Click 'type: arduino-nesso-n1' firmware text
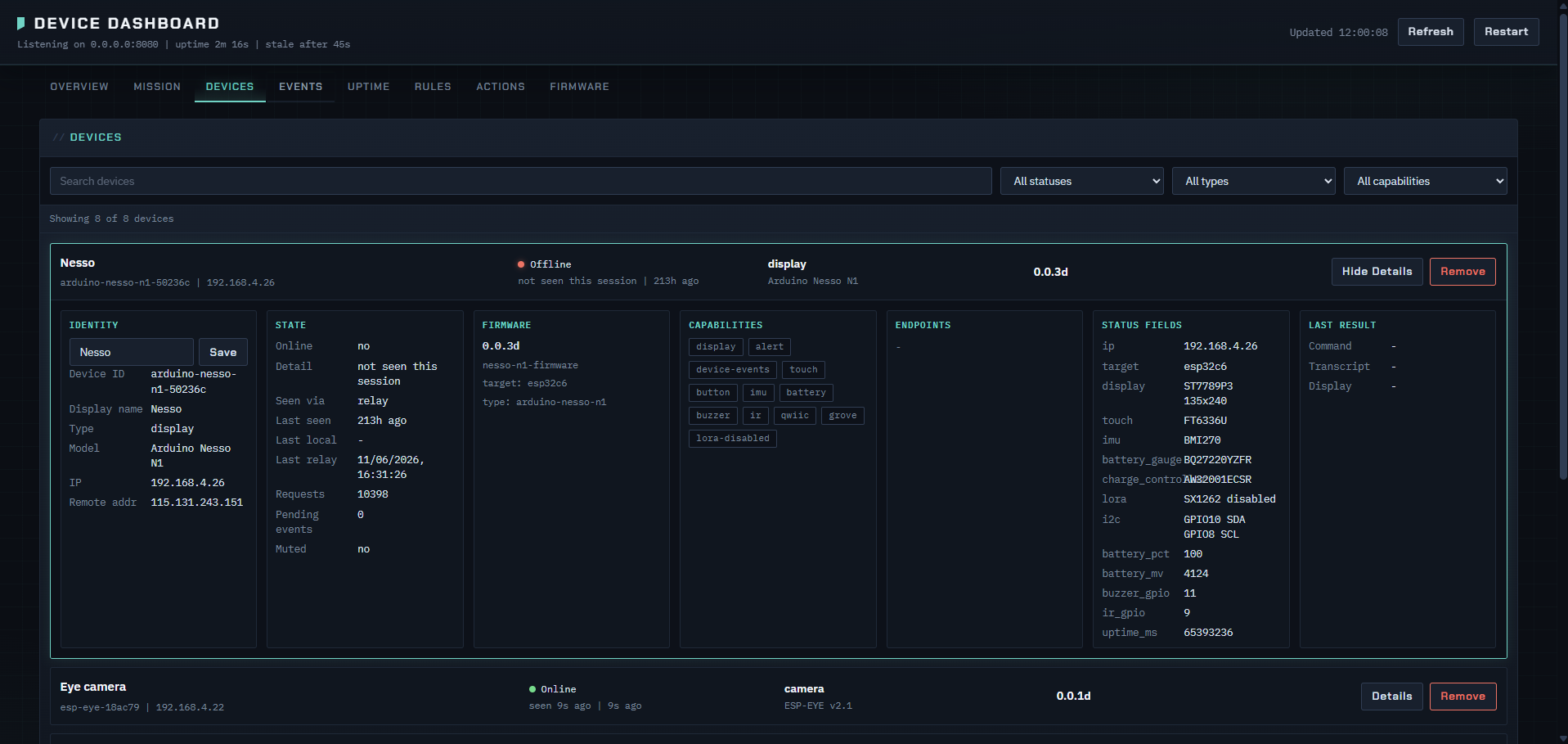This screenshot has width=1568, height=744. coord(544,402)
